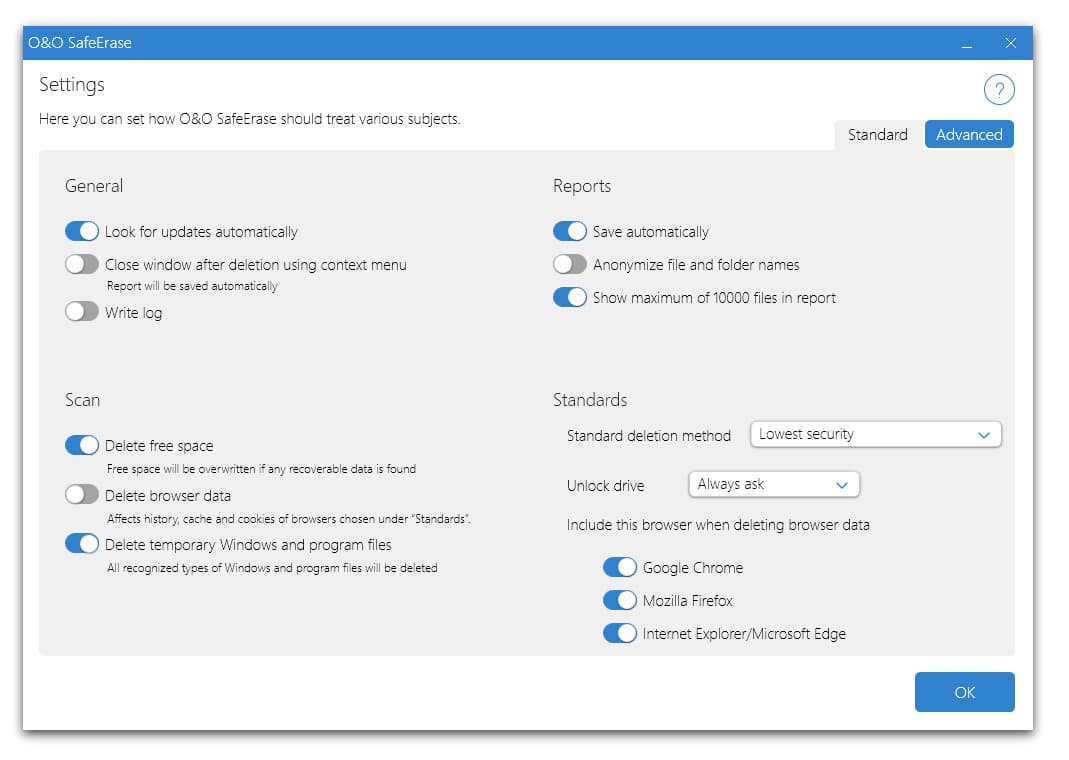The width and height of the screenshot is (1069, 760).
Task: Exclude Google Chrome from browser deletion
Action: tap(620, 568)
